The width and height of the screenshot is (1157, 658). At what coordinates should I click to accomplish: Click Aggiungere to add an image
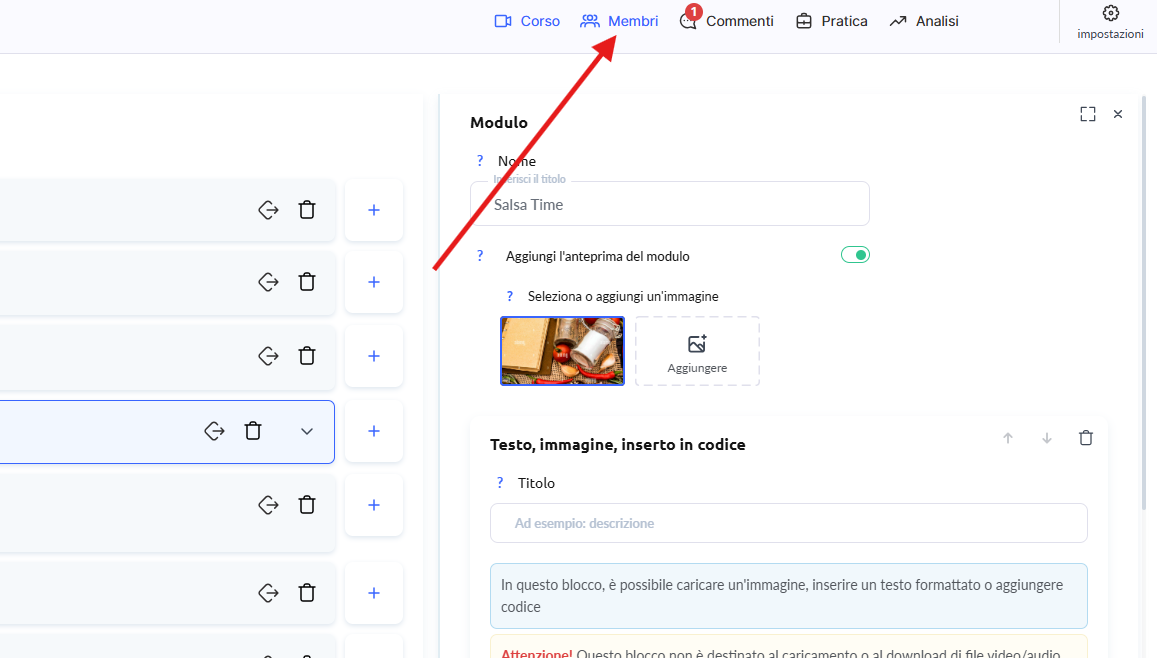coord(697,351)
